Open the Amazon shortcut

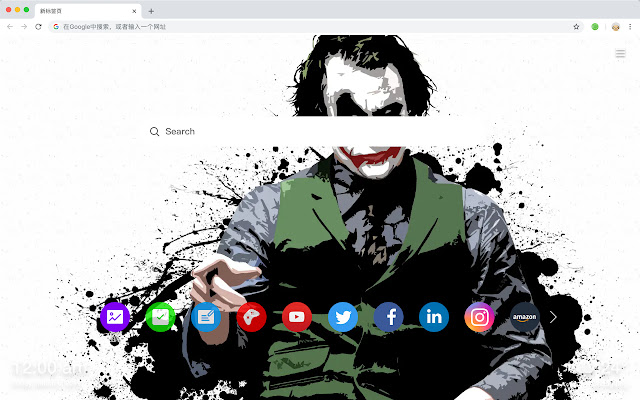click(x=524, y=317)
